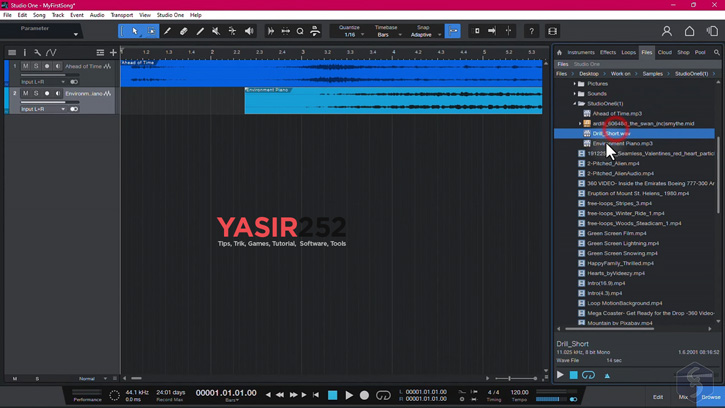Open the inspector i icon

point(25,52)
